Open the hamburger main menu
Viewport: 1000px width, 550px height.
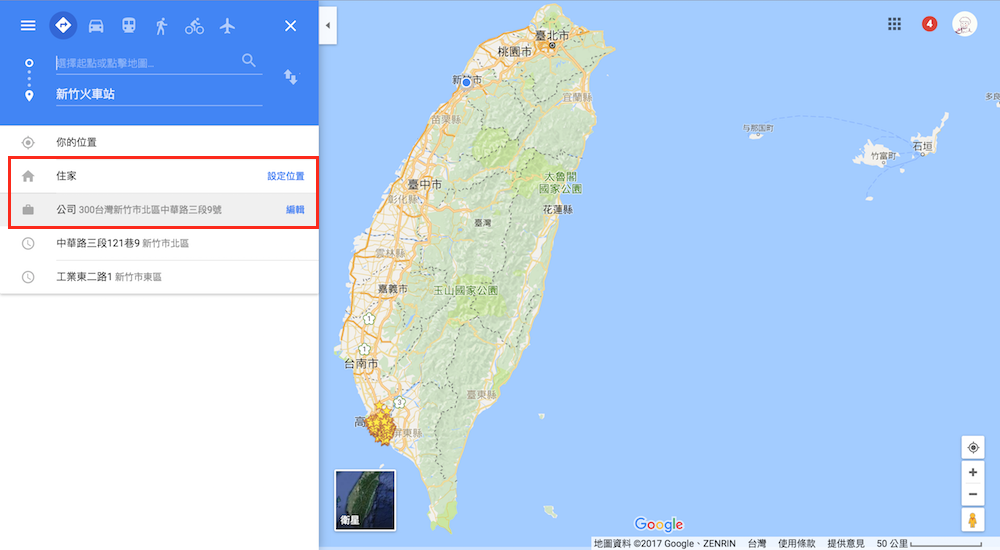(27, 26)
